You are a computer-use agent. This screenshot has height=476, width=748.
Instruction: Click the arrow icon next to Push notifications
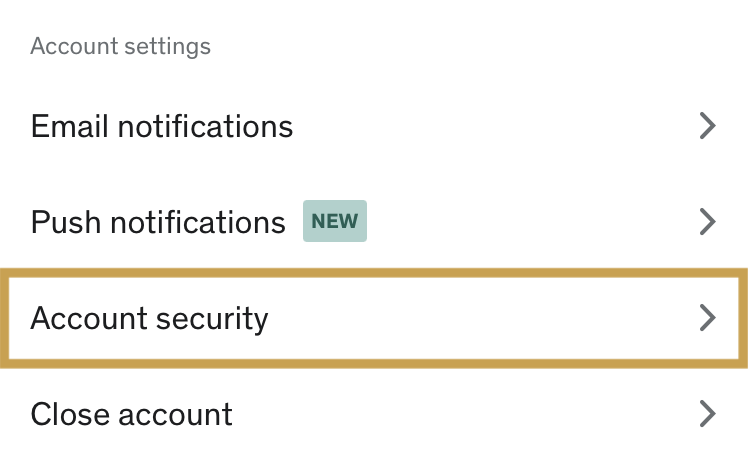[x=708, y=222]
